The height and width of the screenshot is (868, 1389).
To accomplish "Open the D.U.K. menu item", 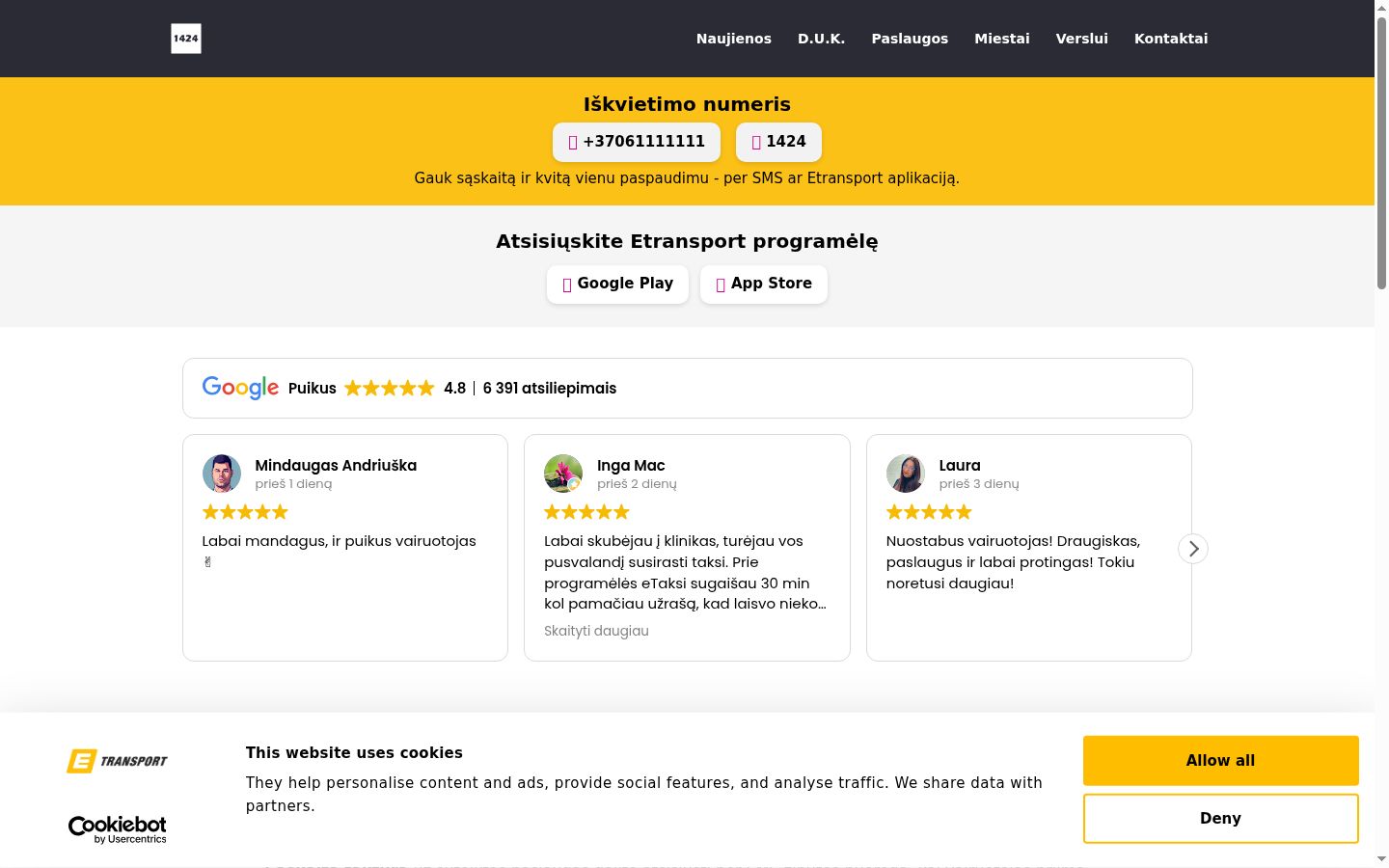I will click(x=821, y=39).
